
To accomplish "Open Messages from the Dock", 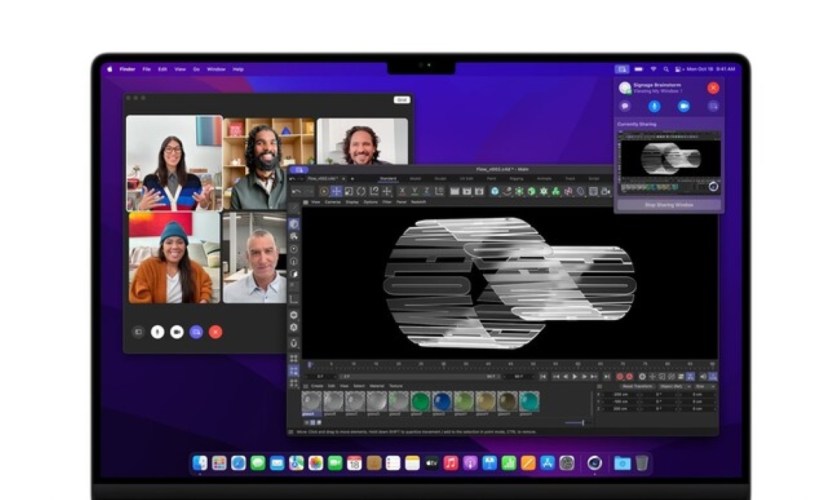I will point(258,463).
